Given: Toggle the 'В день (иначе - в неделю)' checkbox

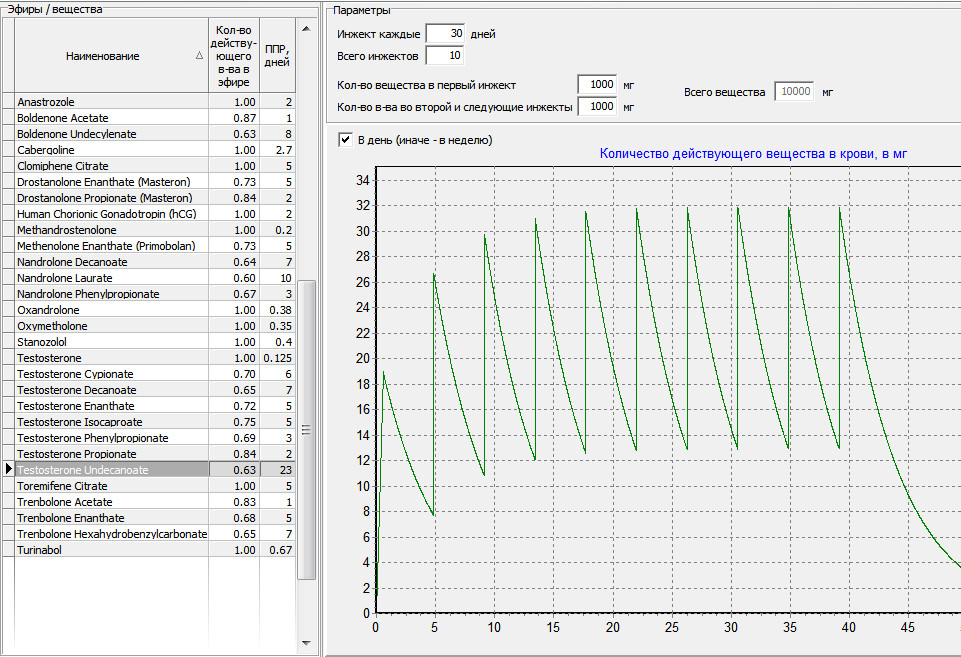Looking at the screenshot, I should [x=346, y=140].
